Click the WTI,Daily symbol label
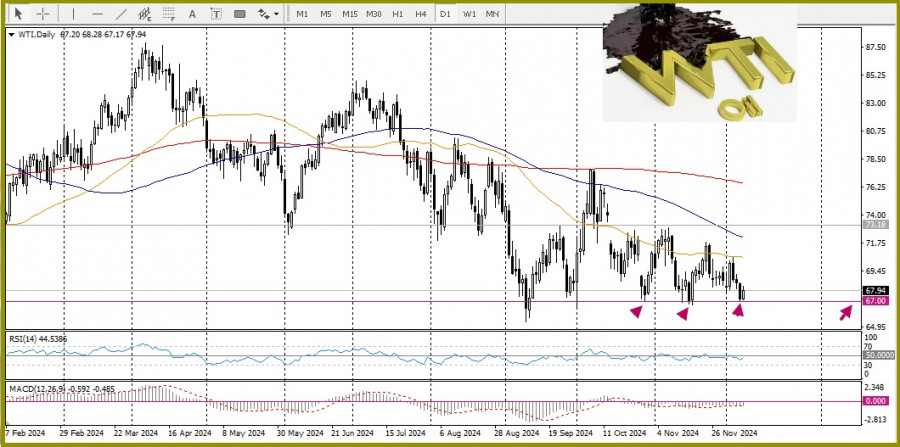Screen dimensions: 900x447 [x=37, y=34]
